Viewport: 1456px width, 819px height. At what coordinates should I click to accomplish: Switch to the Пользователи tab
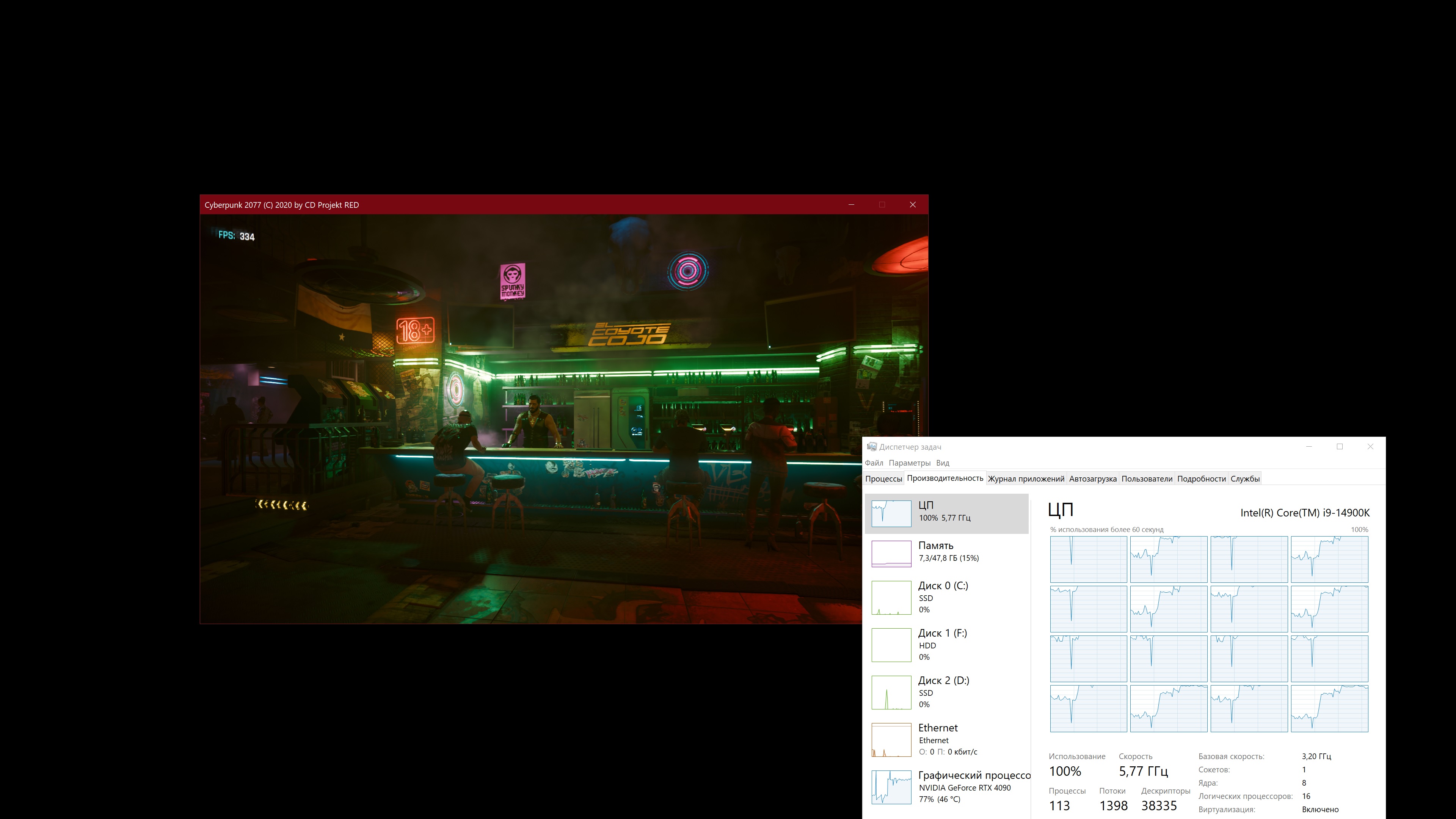pos(1147,479)
